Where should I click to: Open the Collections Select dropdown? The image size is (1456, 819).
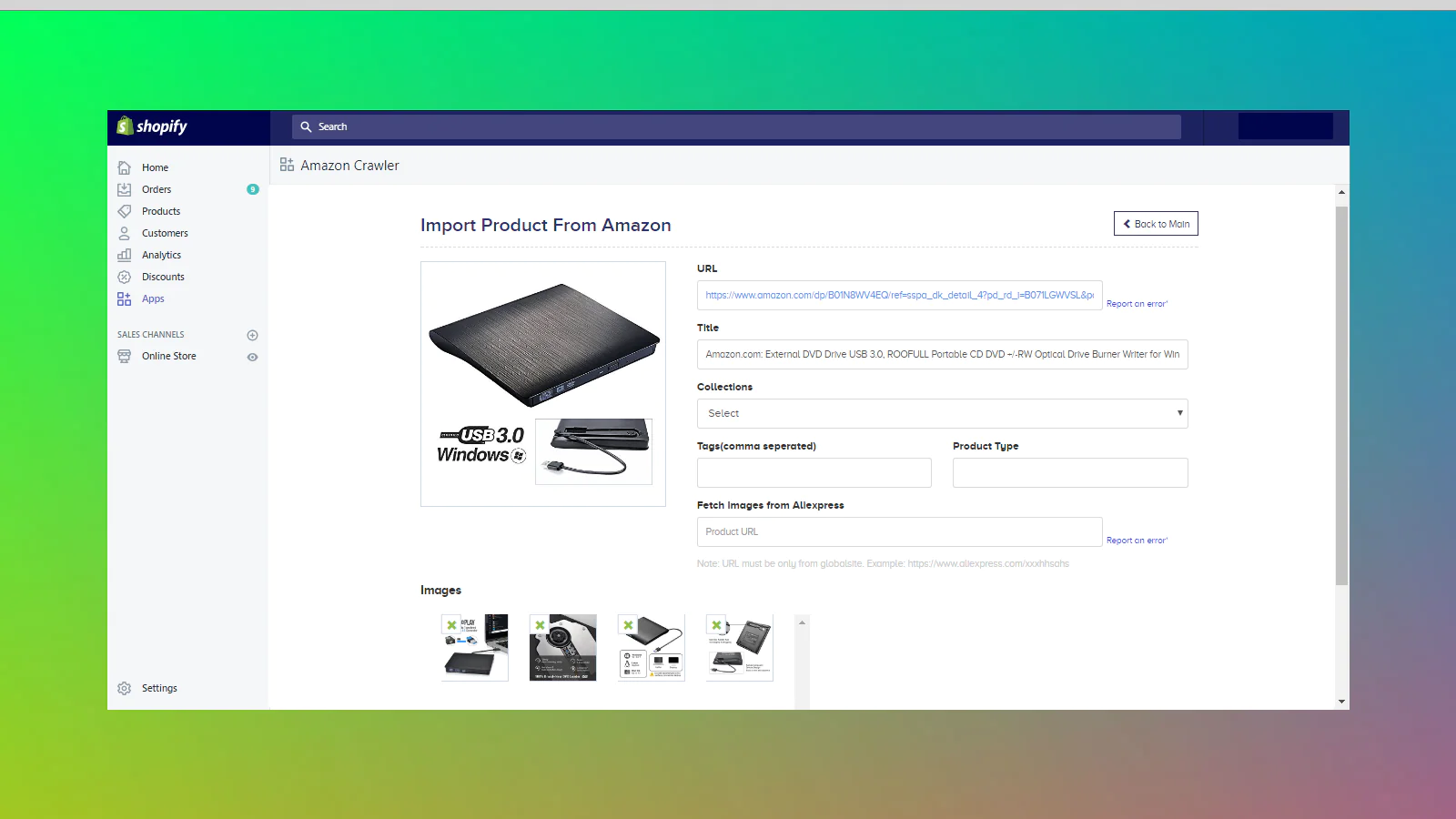click(942, 413)
